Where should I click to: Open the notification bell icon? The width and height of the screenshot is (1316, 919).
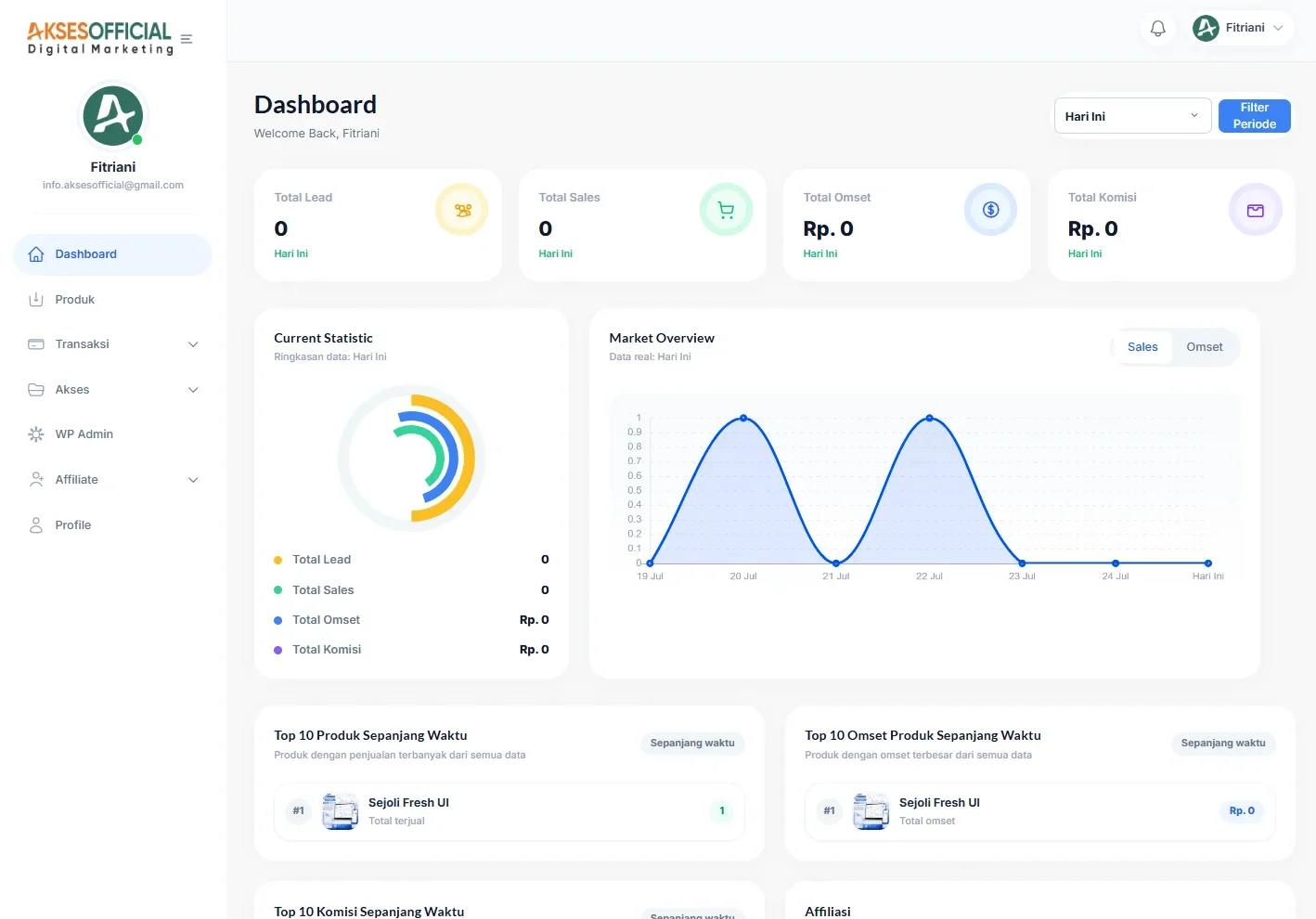pyautogui.click(x=1157, y=28)
